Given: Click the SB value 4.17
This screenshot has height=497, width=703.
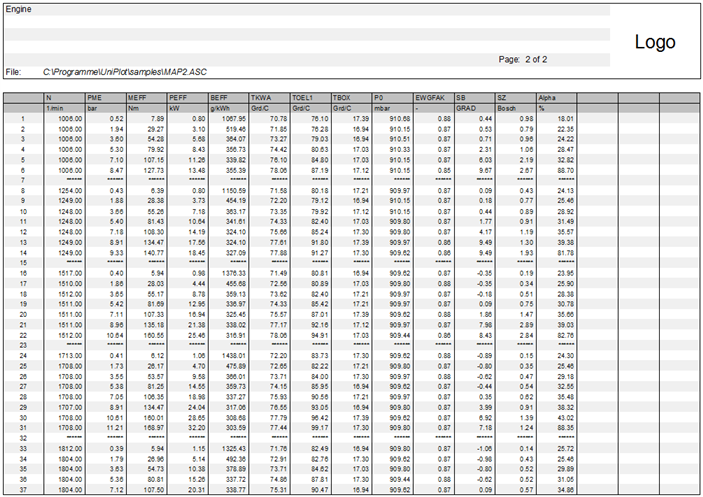Looking at the screenshot, I should pos(486,232).
